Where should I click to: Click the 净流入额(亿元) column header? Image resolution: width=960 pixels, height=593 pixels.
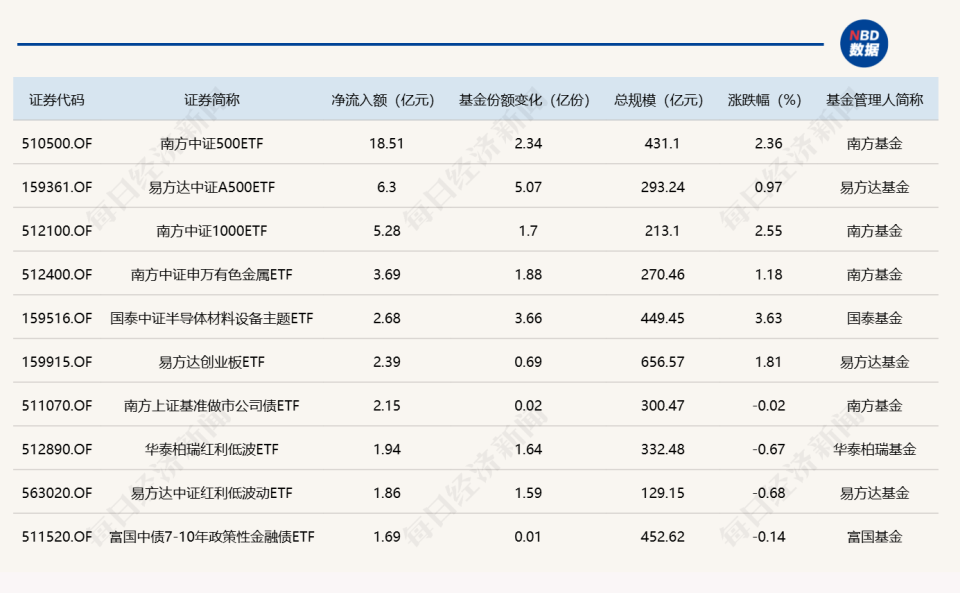pyautogui.click(x=383, y=100)
